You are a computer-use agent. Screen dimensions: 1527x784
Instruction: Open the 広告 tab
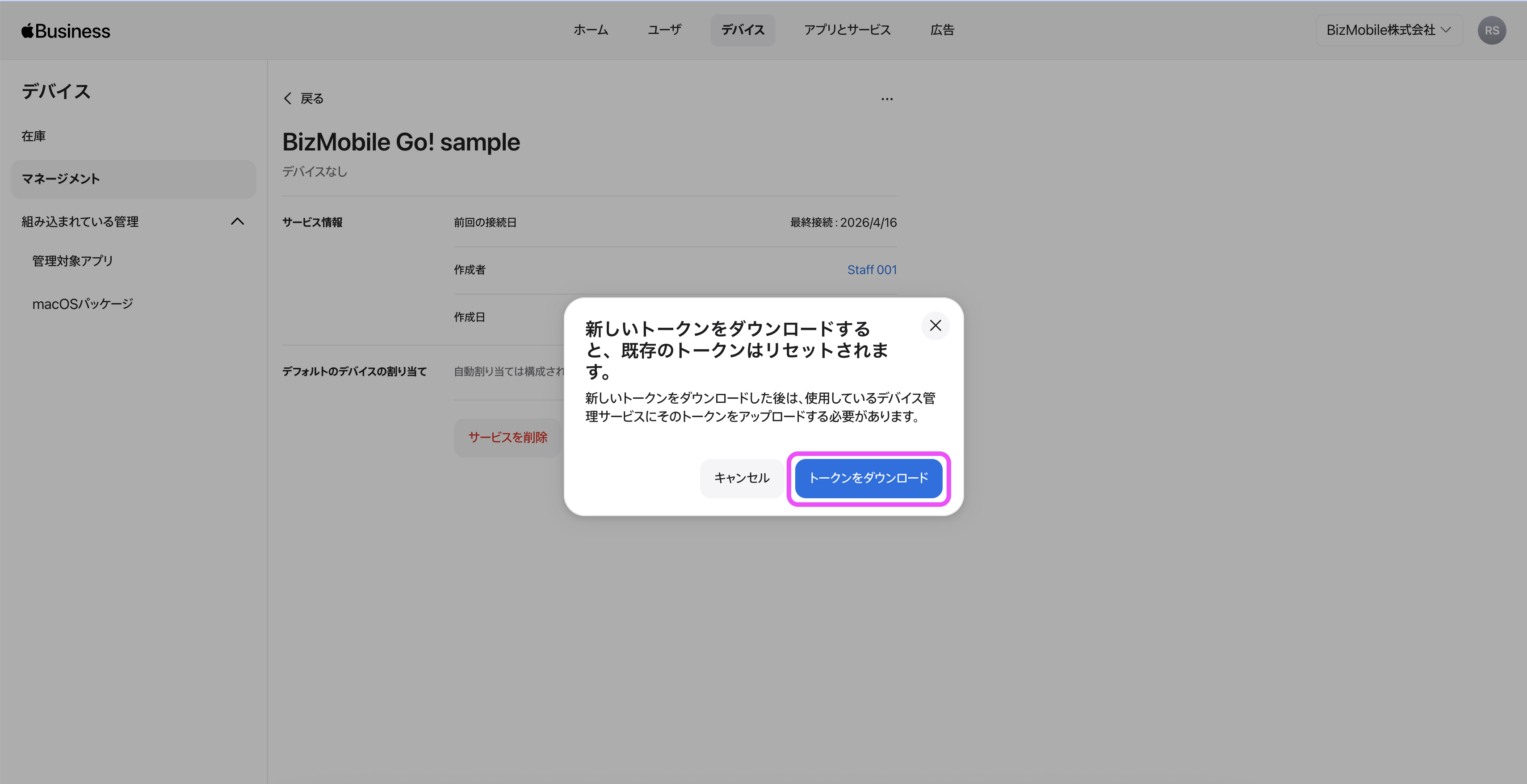[942, 30]
